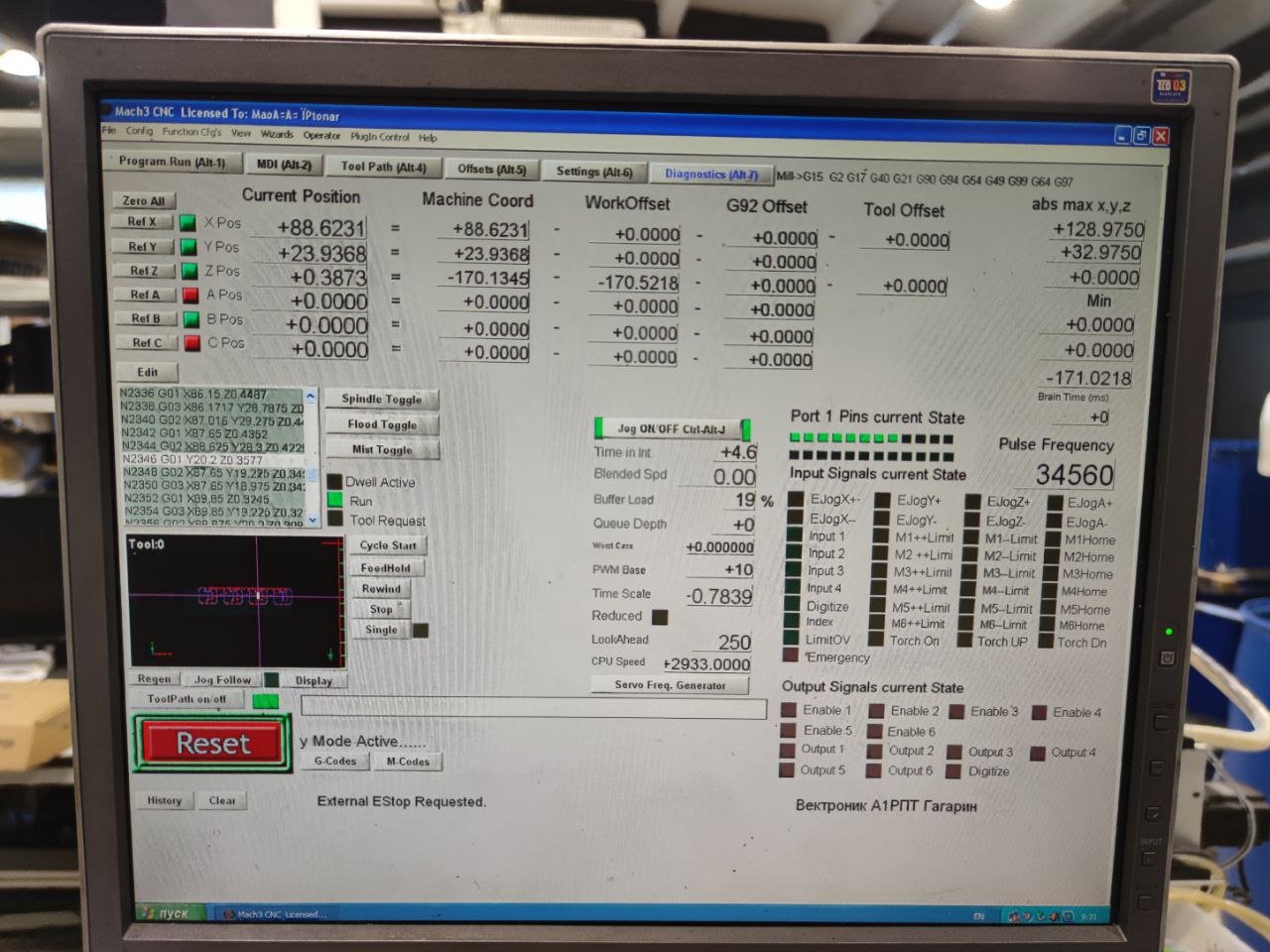Reference the X axis with Ref X
1270x952 pixels.
pos(142,222)
